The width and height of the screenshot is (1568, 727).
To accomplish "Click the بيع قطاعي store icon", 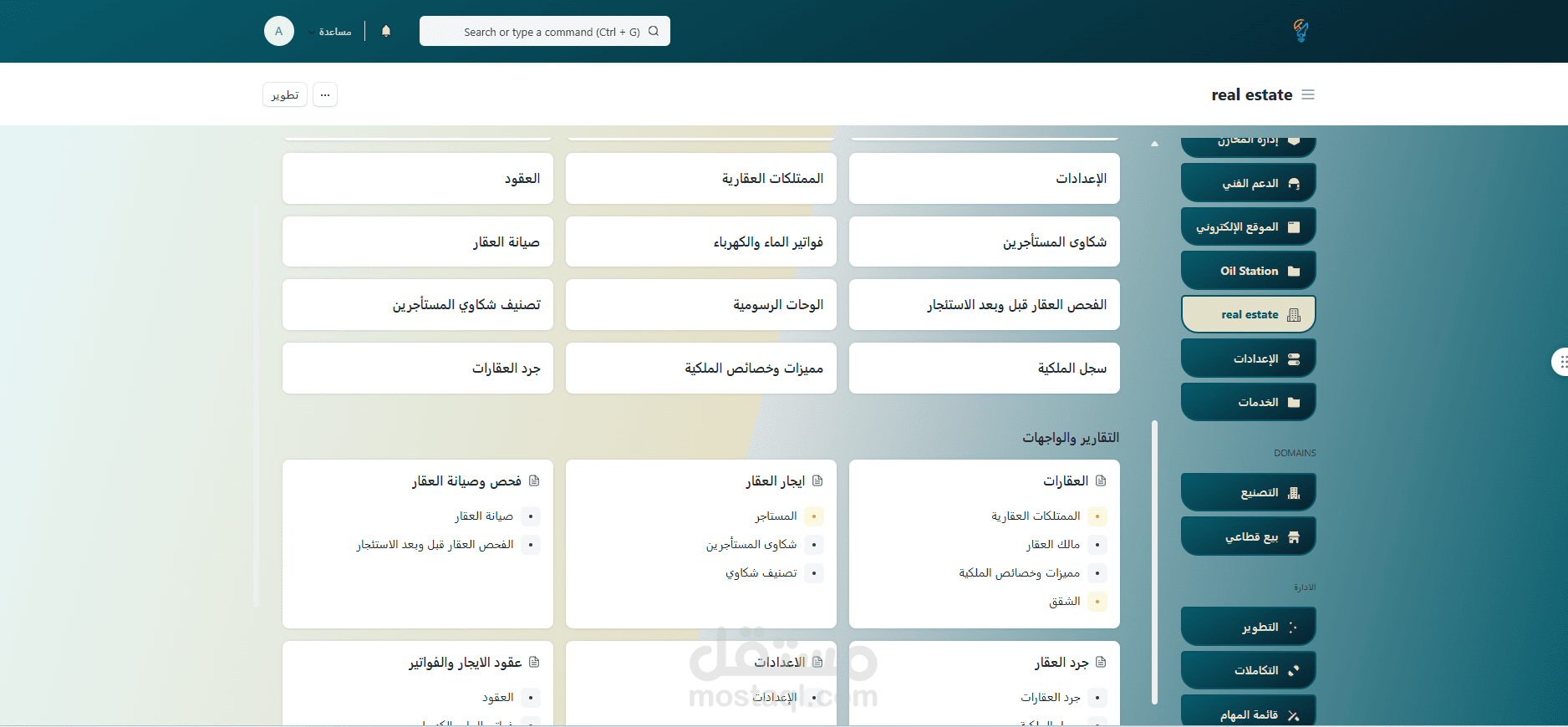I will point(1294,537).
